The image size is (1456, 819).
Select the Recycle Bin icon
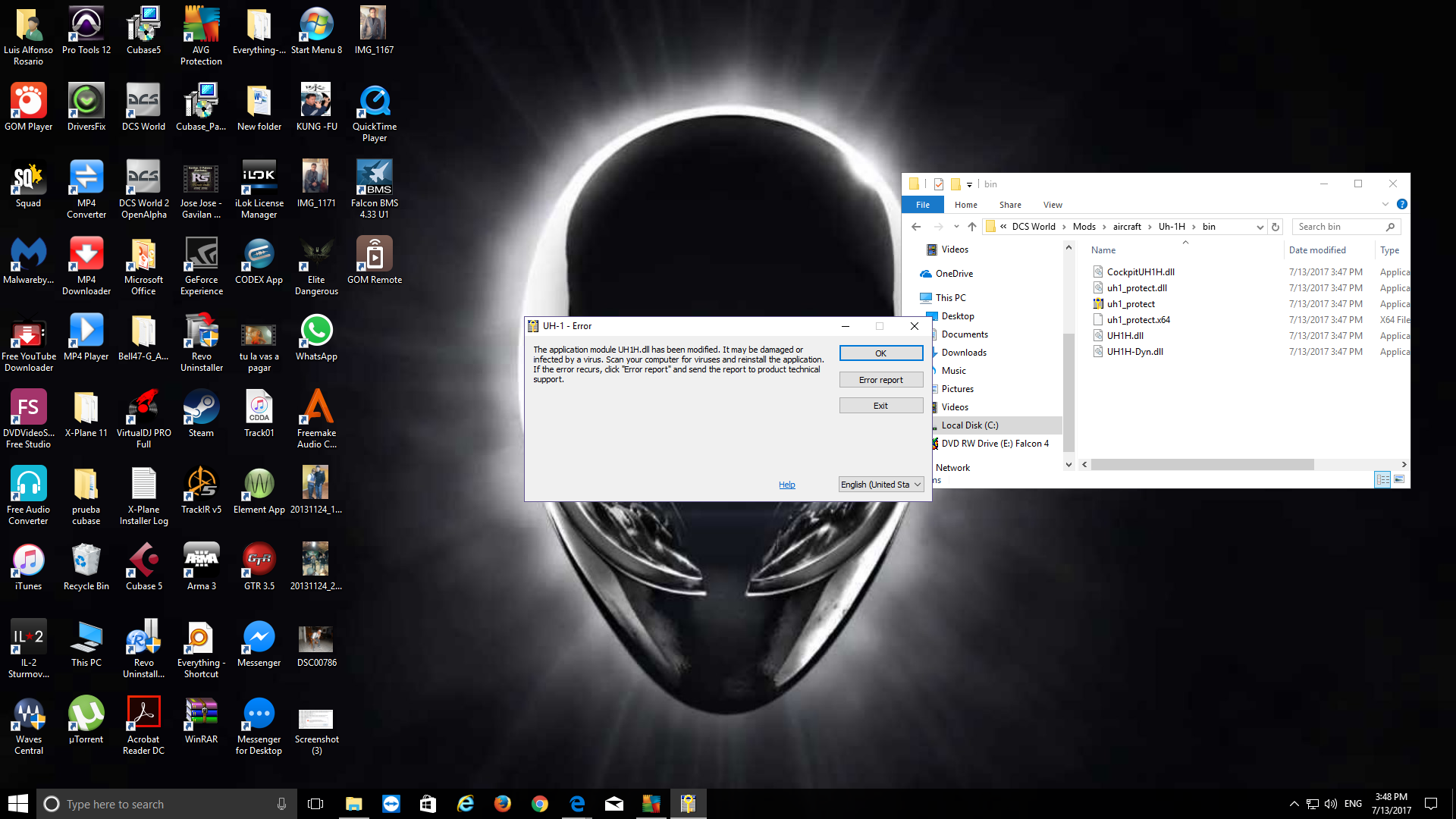click(86, 566)
